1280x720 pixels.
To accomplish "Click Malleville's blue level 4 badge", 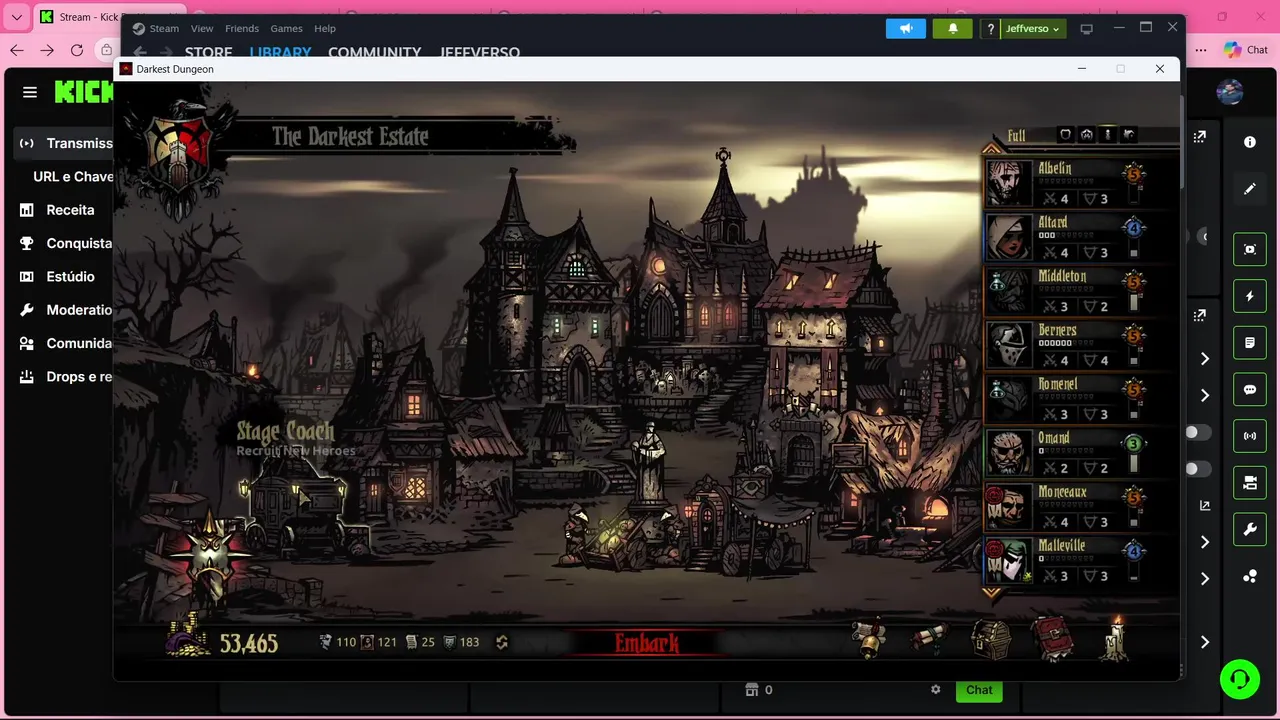I will pyautogui.click(x=1133, y=552).
